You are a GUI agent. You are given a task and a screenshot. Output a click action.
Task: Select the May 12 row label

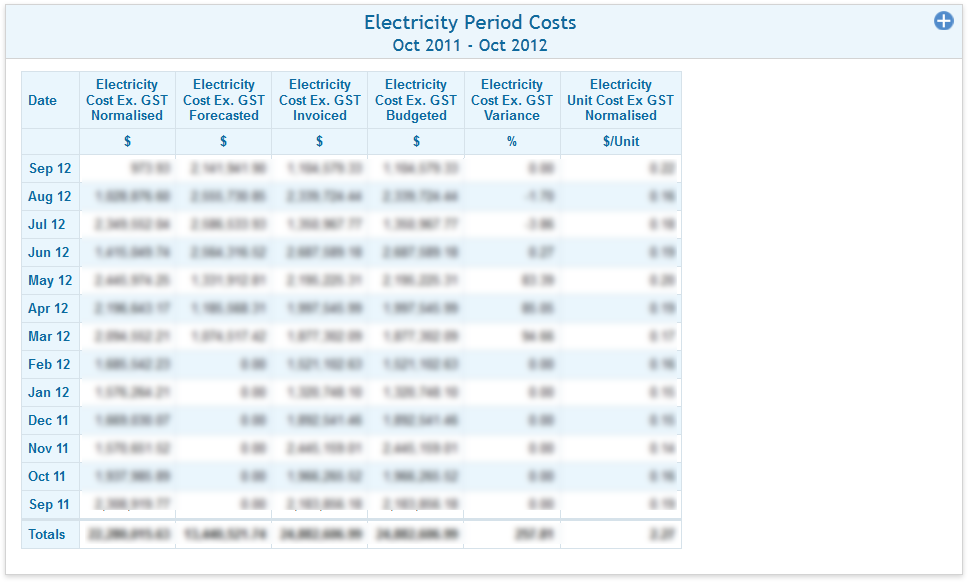click(50, 280)
